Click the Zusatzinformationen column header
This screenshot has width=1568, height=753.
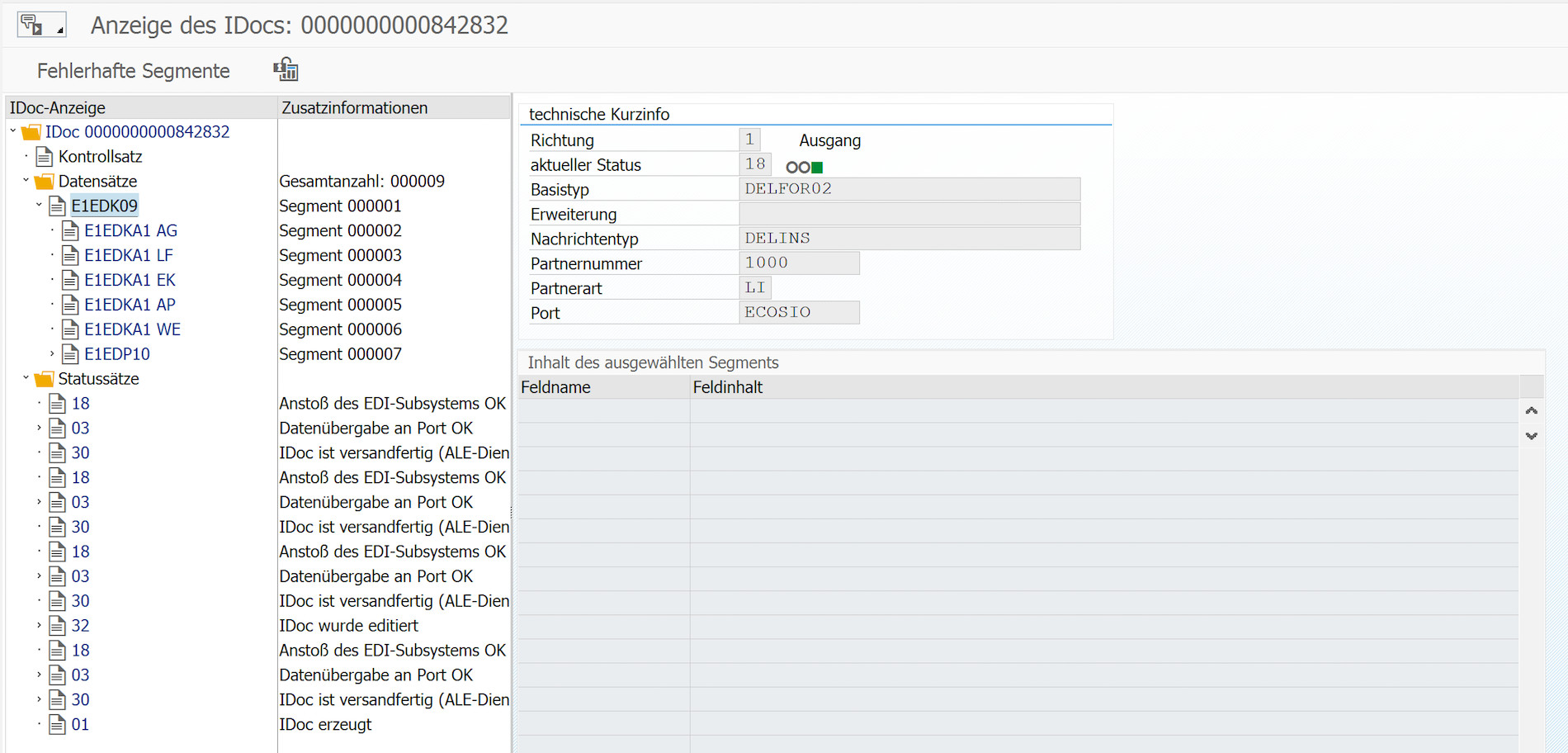(355, 108)
